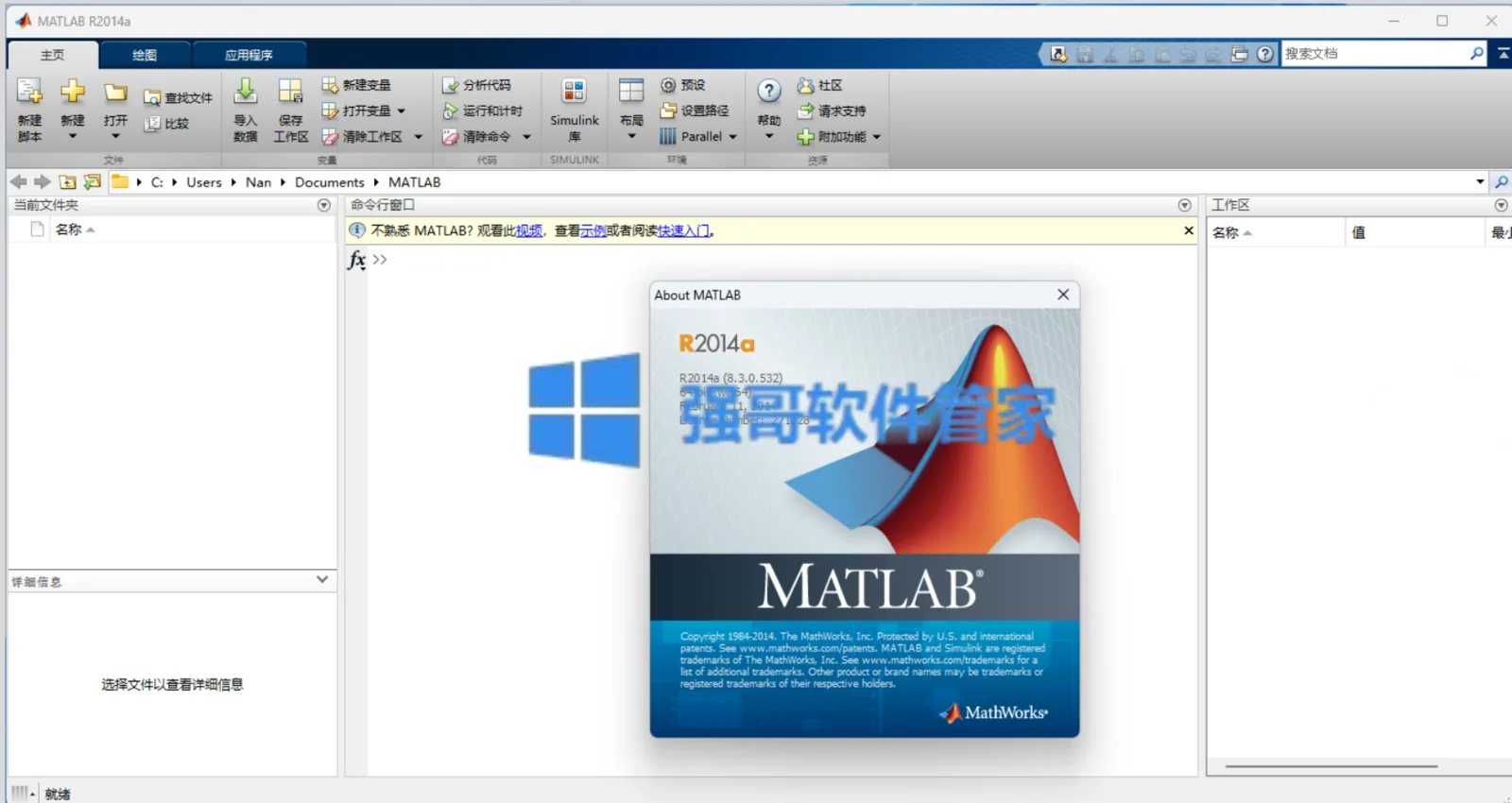The width and height of the screenshot is (1512, 803).
Task: Select the Users path segment
Action: point(204,182)
